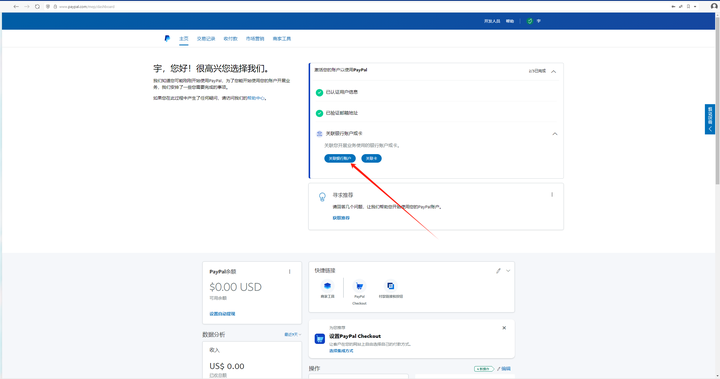Open the 商家工具 quick-link icon

pyautogui.click(x=327, y=286)
